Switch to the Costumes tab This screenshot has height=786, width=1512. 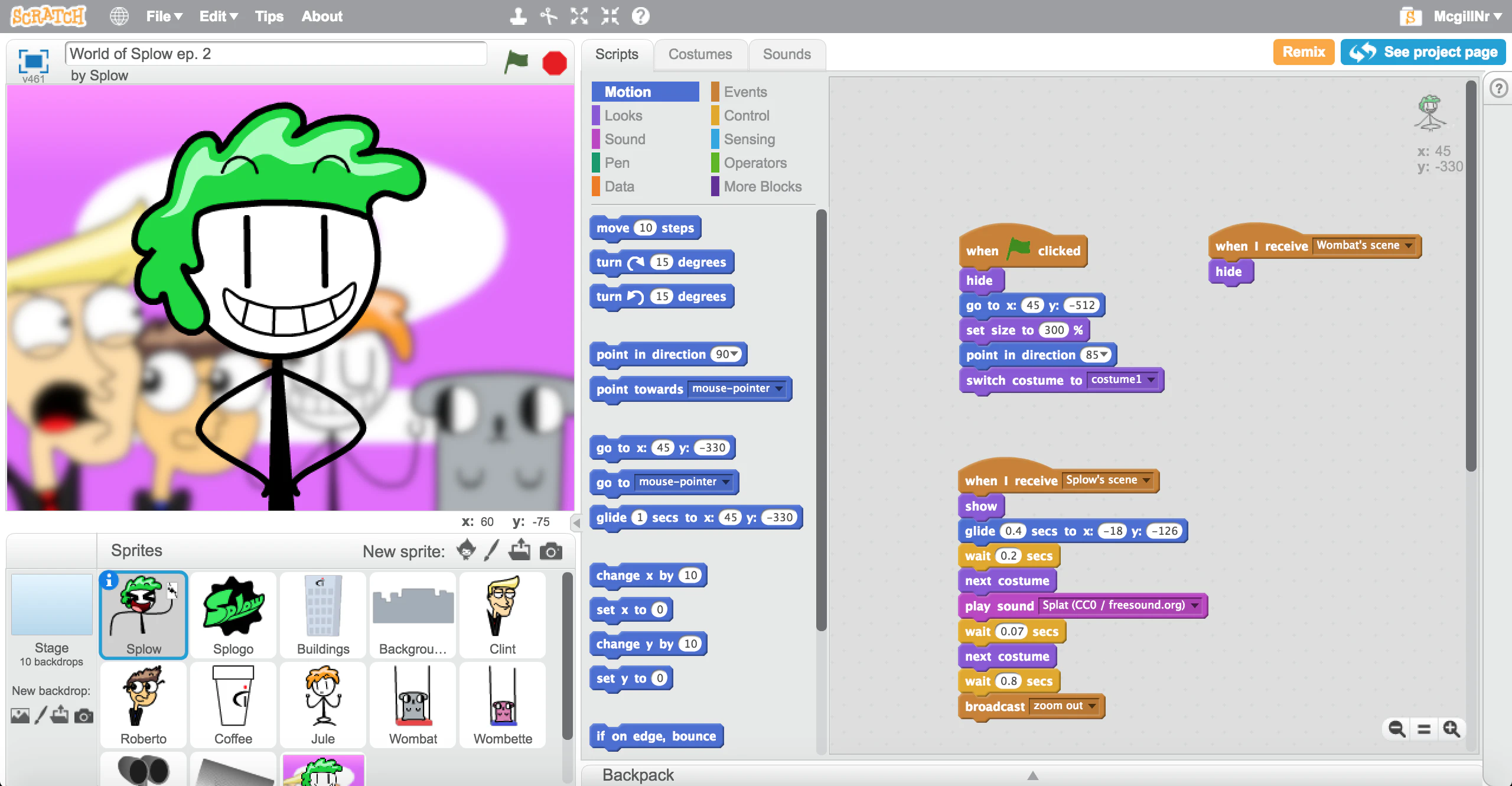[x=700, y=54]
